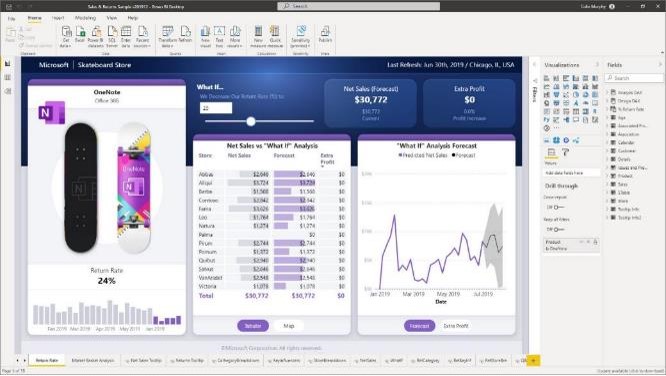Expand the Filters pane
This screenshot has height=376, width=666.
[534, 65]
